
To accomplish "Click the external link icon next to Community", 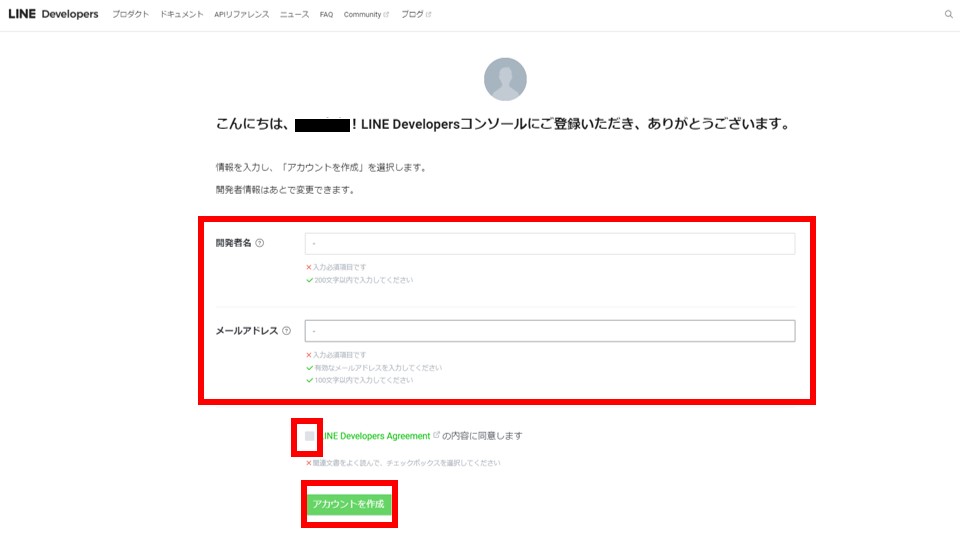I will (386, 15).
